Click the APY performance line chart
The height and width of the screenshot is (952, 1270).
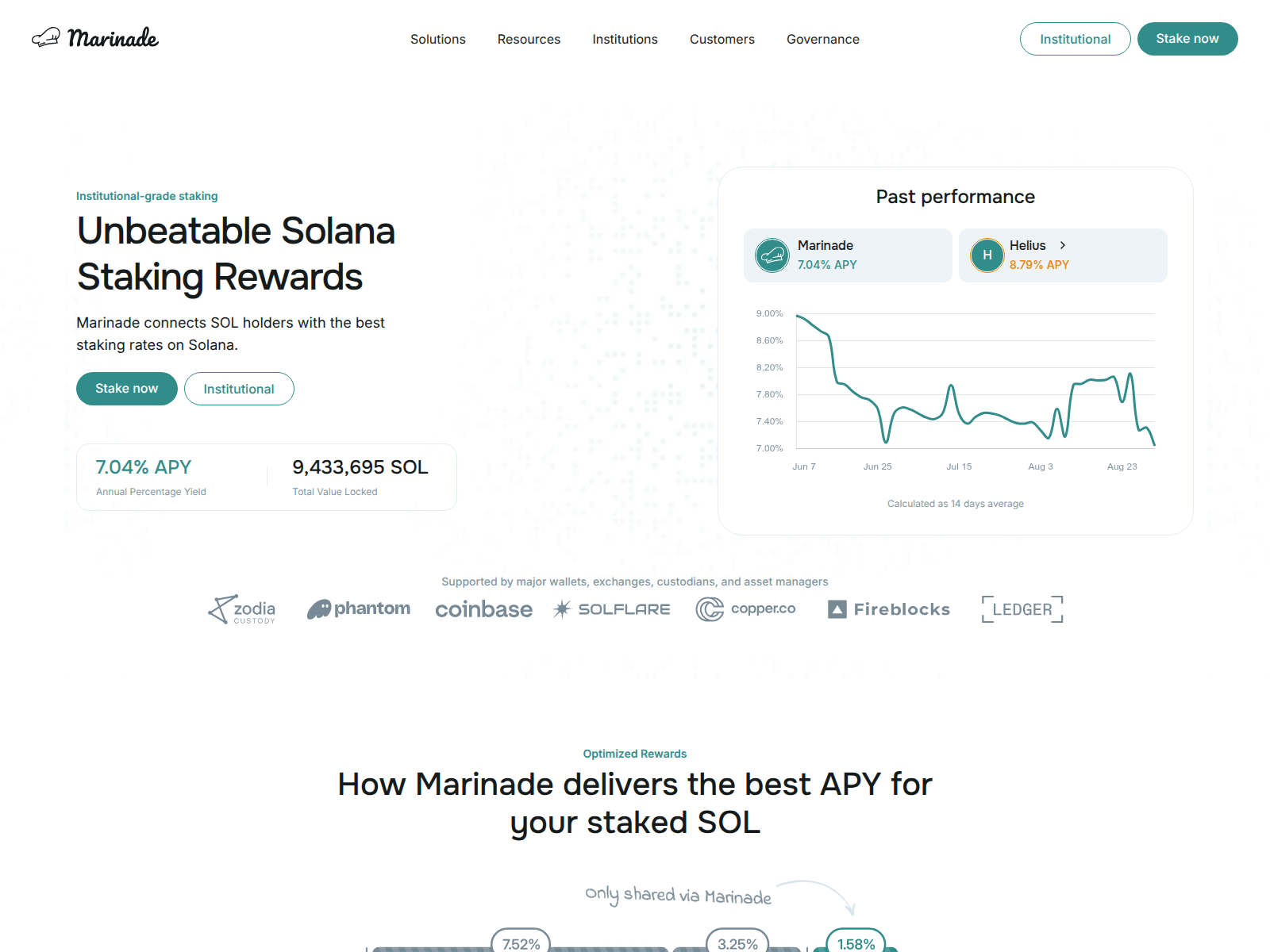coord(976,381)
